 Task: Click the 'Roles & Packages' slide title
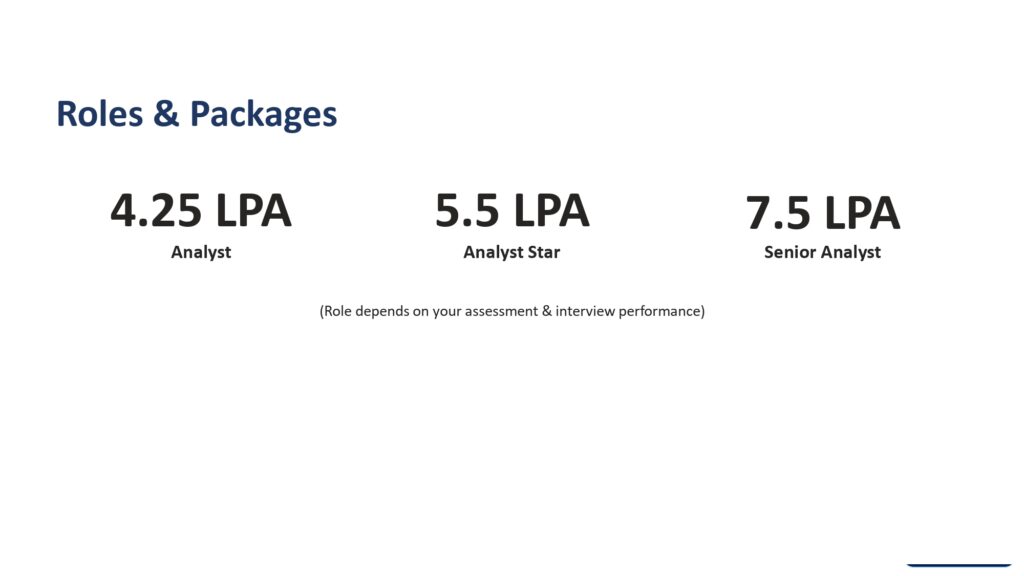(x=197, y=115)
